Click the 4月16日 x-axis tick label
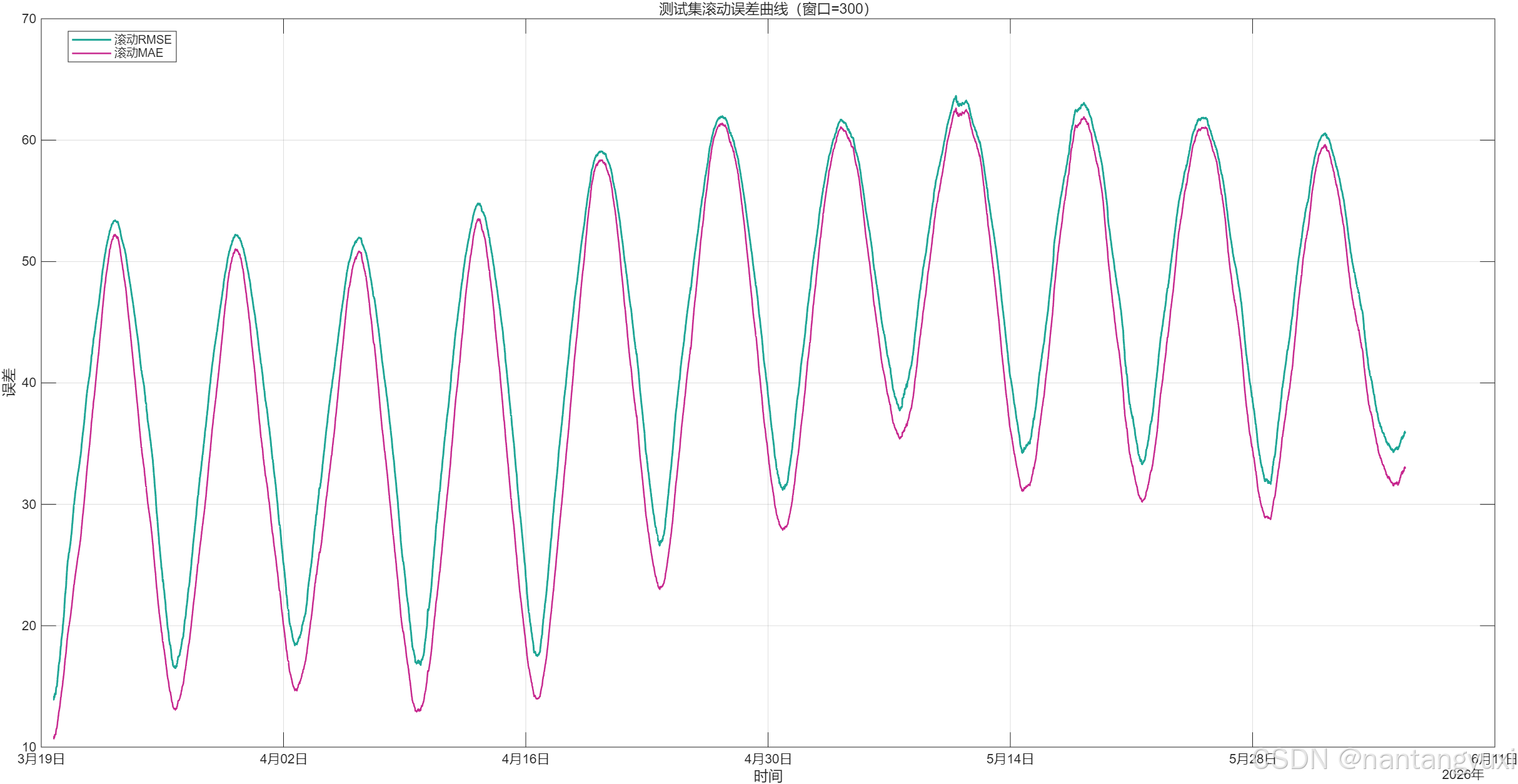The width and height of the screenshot is (1518, 784). [526, 759]
